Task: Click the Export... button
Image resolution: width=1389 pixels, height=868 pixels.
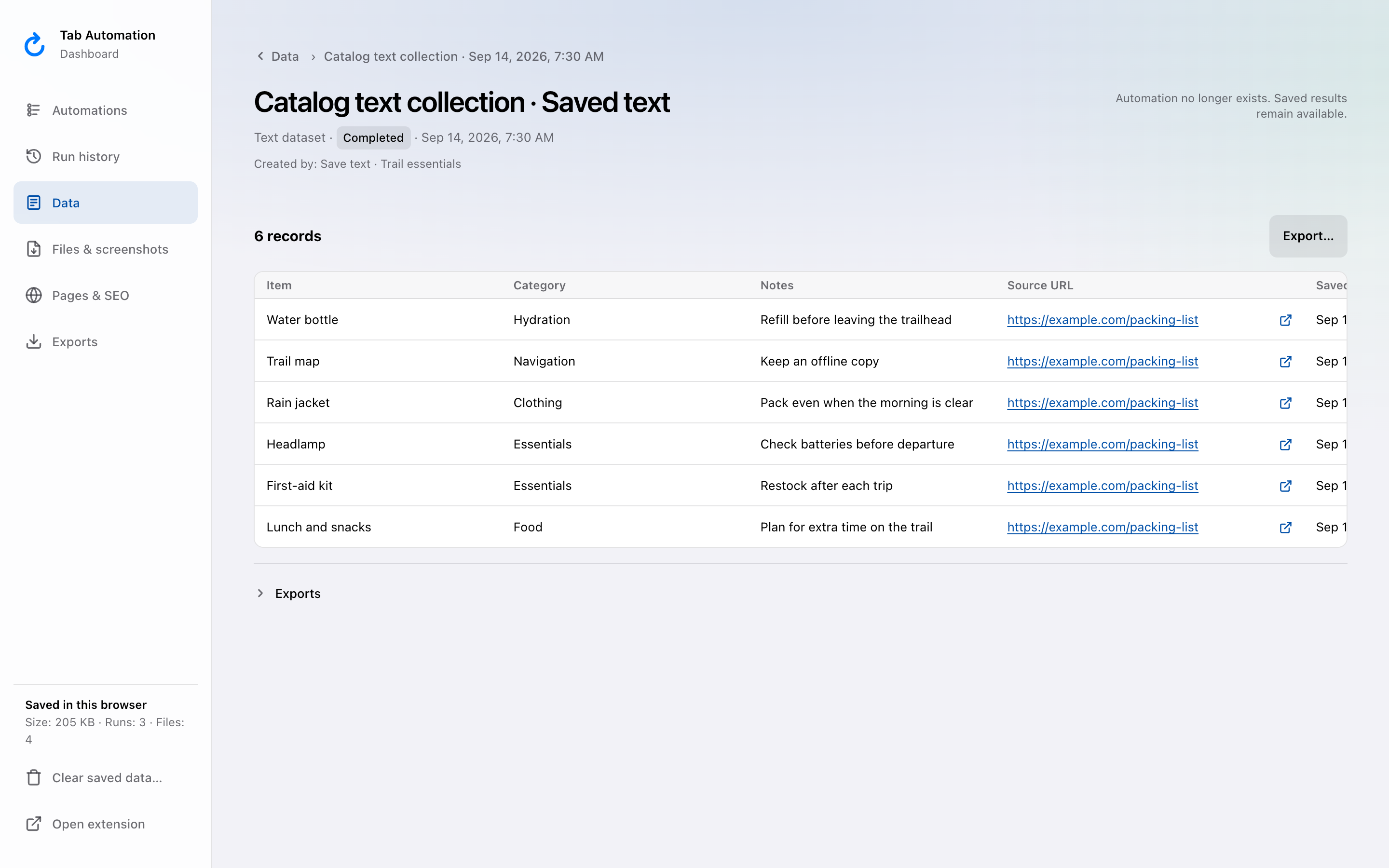Action: 1308,236
